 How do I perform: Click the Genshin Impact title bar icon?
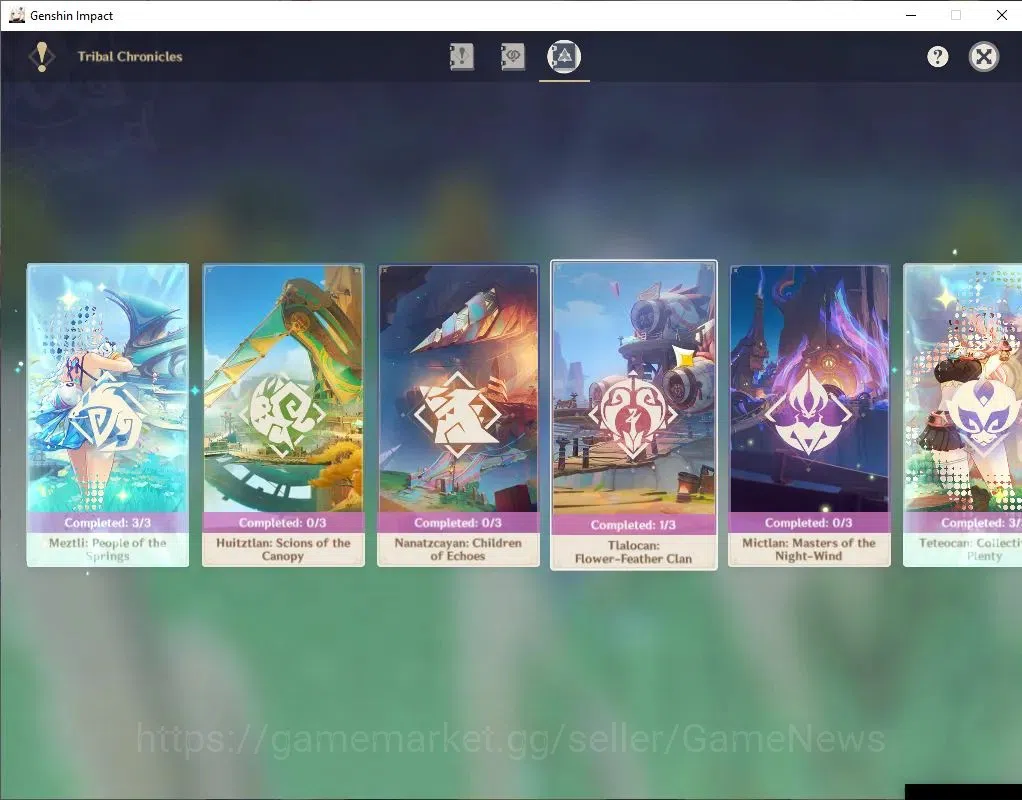click(x=17, y=15)
